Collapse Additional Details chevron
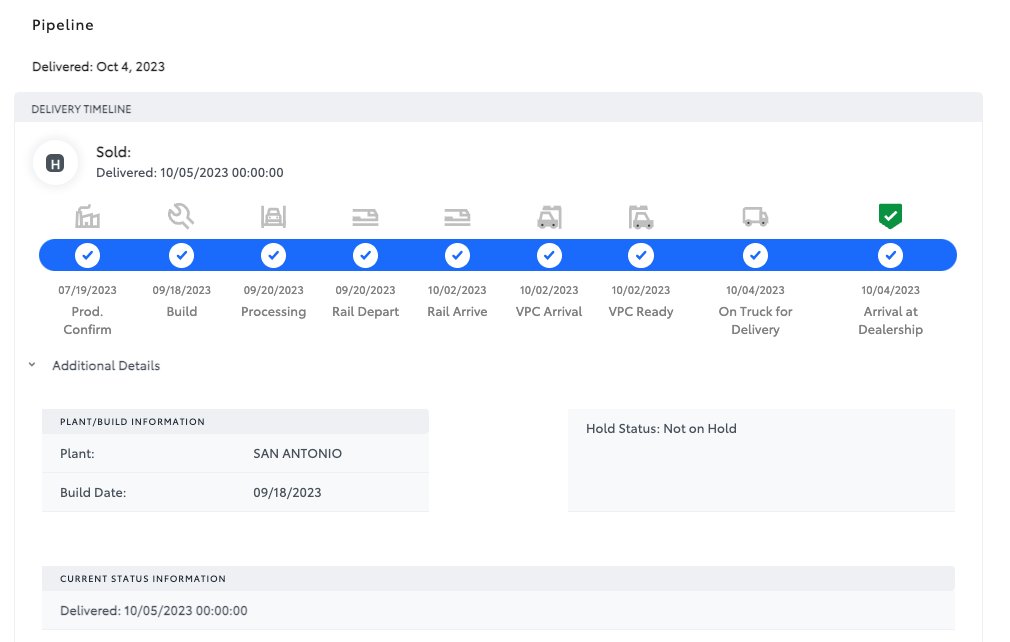Image resolution: width=1010 pixels, height=642 pixels. 33,366
